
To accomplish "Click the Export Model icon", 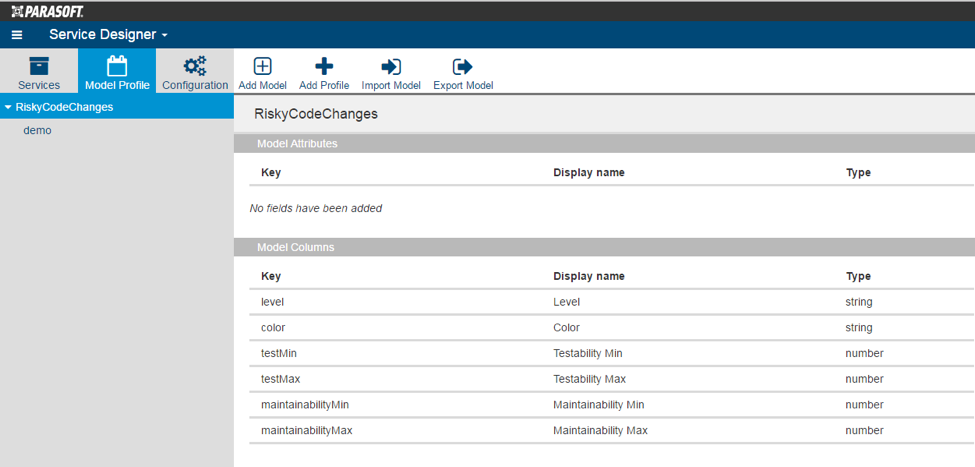I will 463,66.
